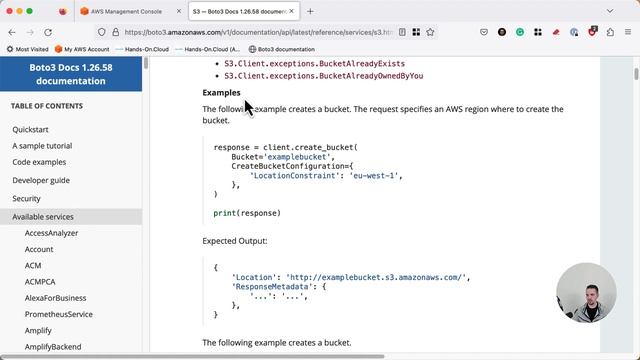This screenshot has height=360, width=640.
Task: Go back with the browser back arrow
Action: tap(12, 32)
